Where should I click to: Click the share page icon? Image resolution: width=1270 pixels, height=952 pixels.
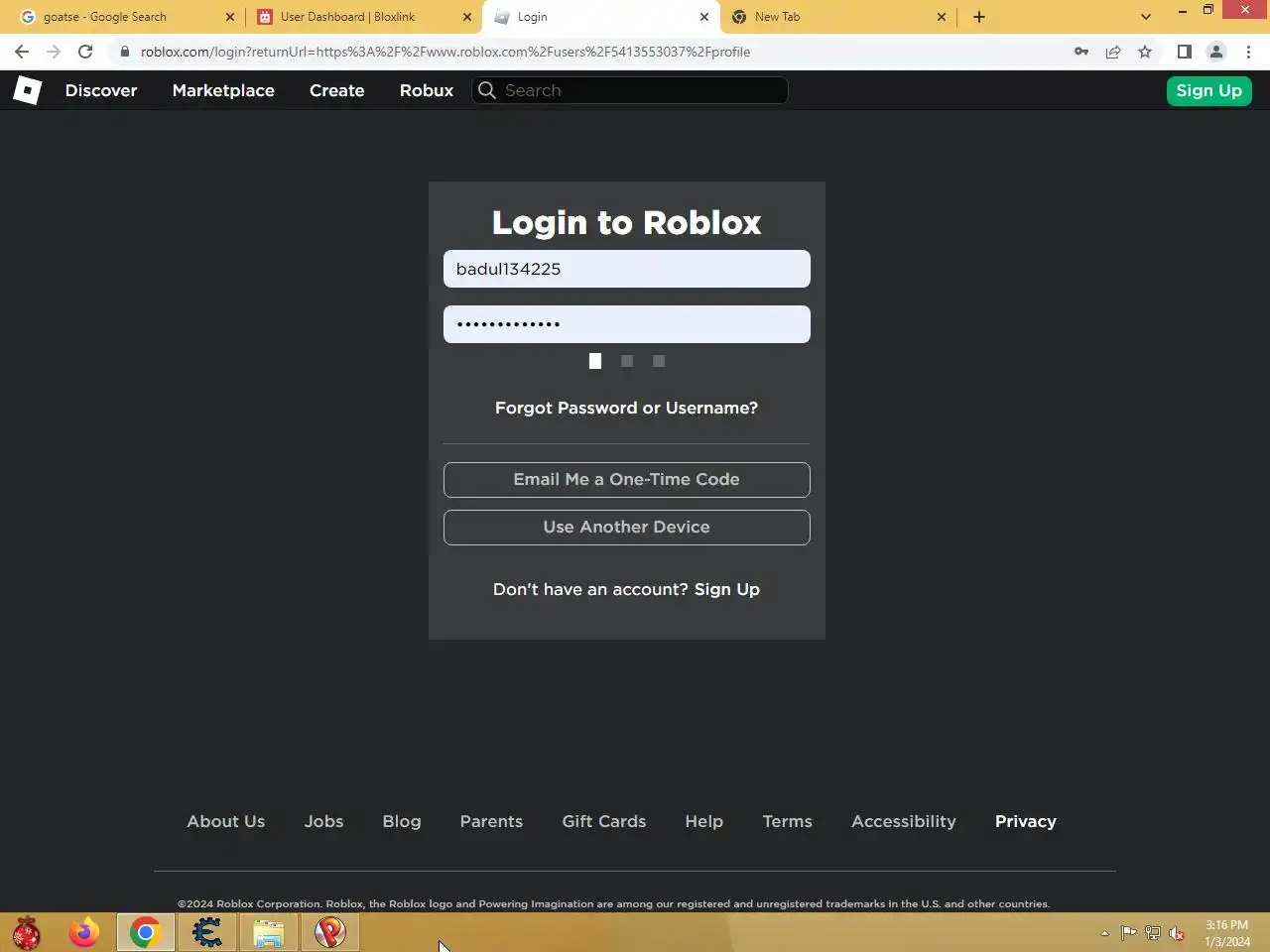[1113, 52]
